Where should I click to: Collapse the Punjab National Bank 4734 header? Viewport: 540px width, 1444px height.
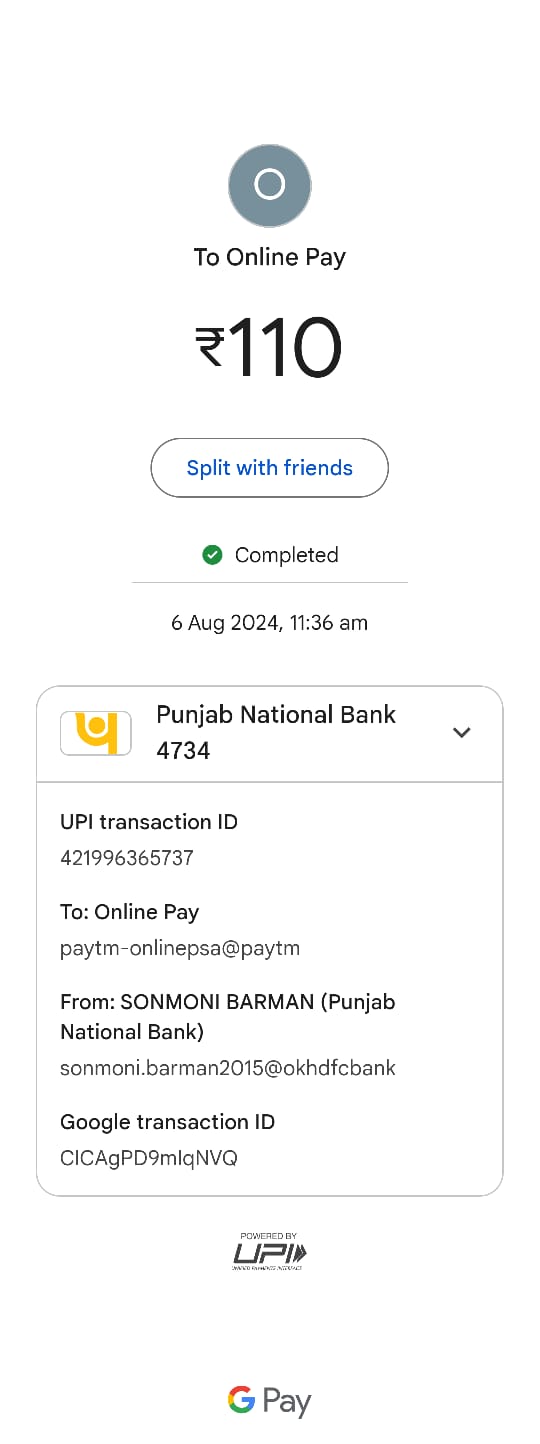click(270, 734)
